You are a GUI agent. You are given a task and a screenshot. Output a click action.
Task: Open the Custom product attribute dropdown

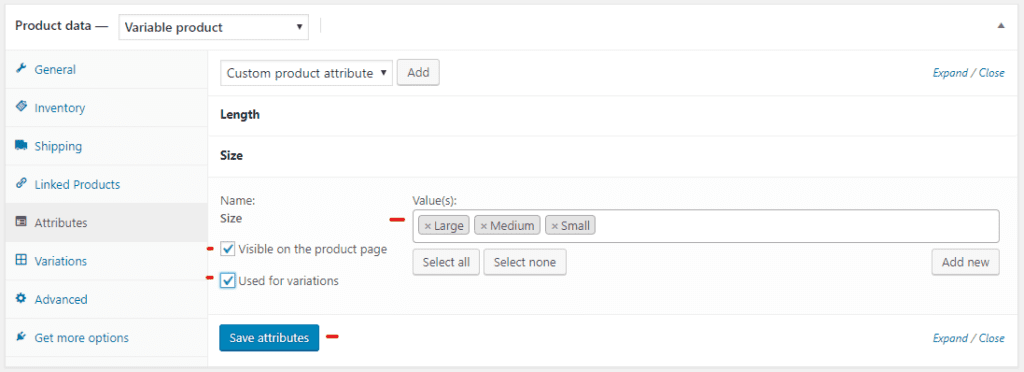click(307, 73)
